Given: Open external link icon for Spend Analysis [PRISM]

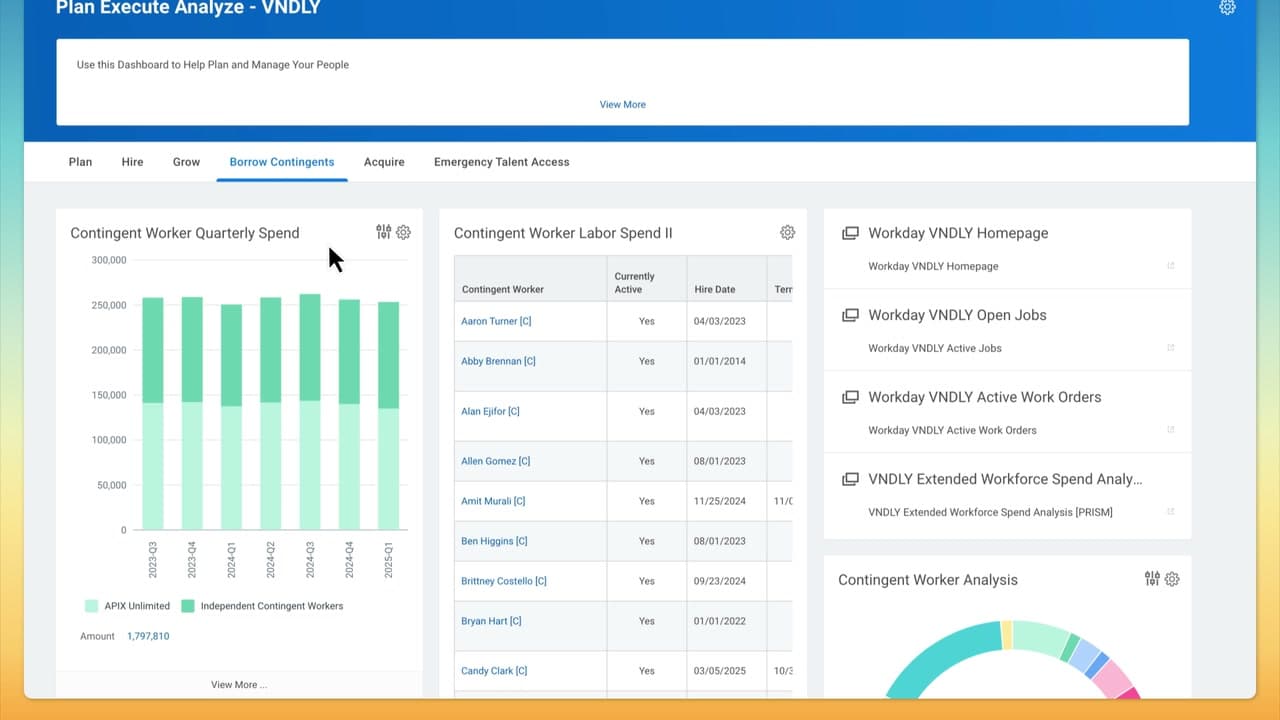Looking at the screenshot, I should (x=1171, y=512).
